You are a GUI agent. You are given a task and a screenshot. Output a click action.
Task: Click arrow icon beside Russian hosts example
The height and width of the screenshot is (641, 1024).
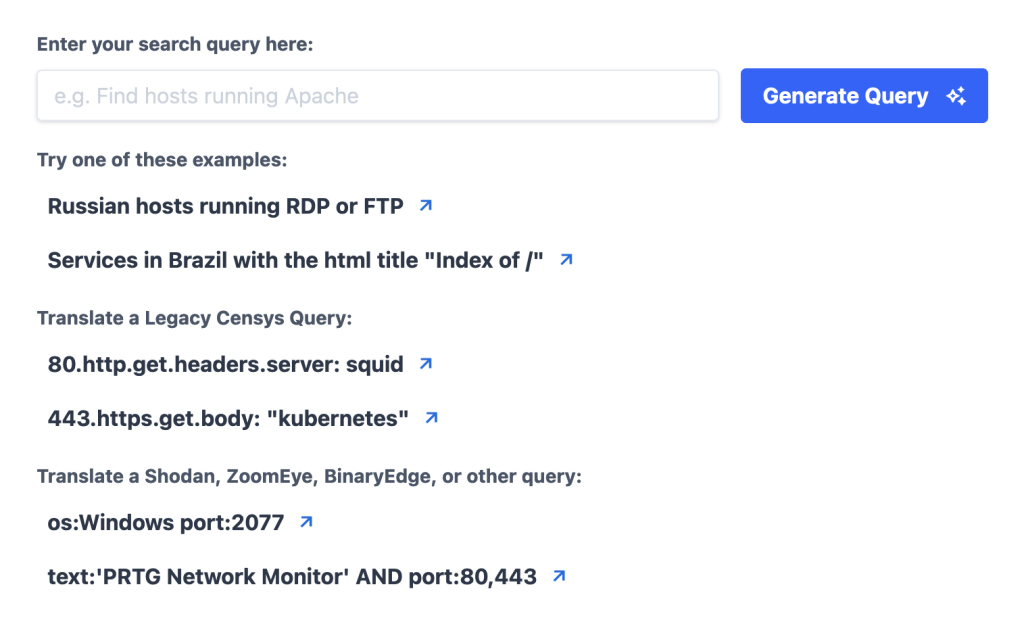426,206
